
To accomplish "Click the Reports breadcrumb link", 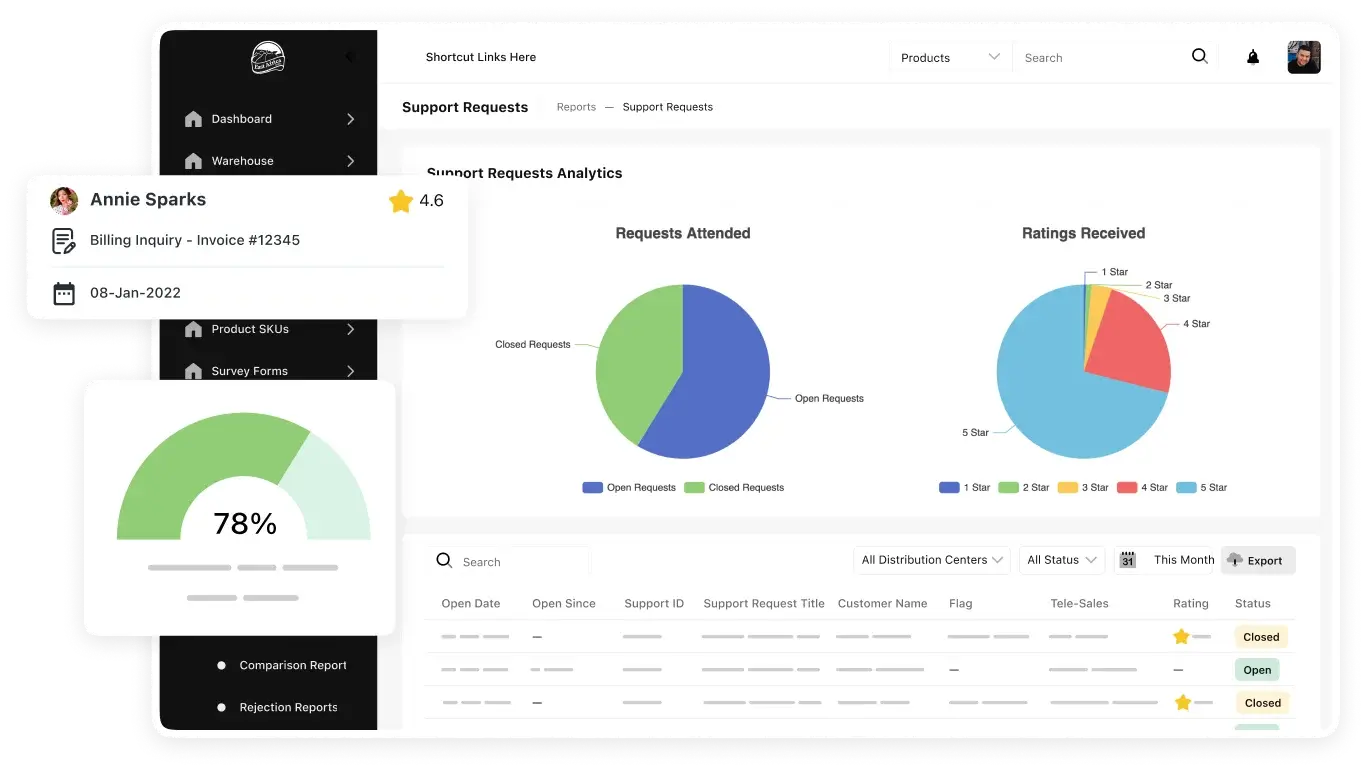I will click(576, 107).
